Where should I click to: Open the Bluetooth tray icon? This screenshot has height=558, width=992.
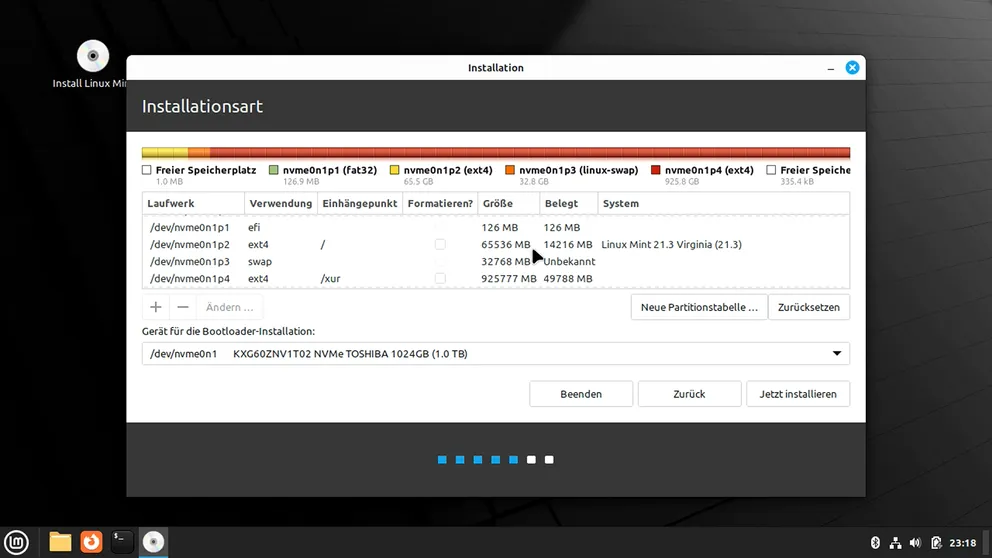click(x=876, y=543)
